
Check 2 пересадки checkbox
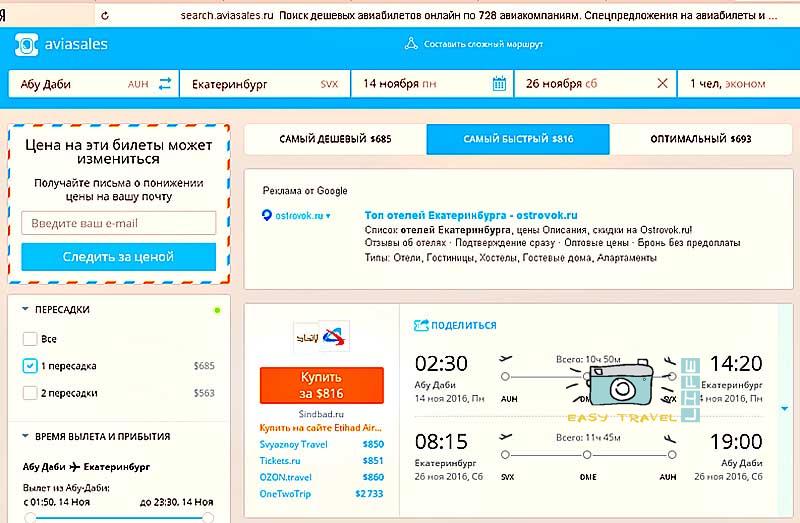click(x=30, y=393)
